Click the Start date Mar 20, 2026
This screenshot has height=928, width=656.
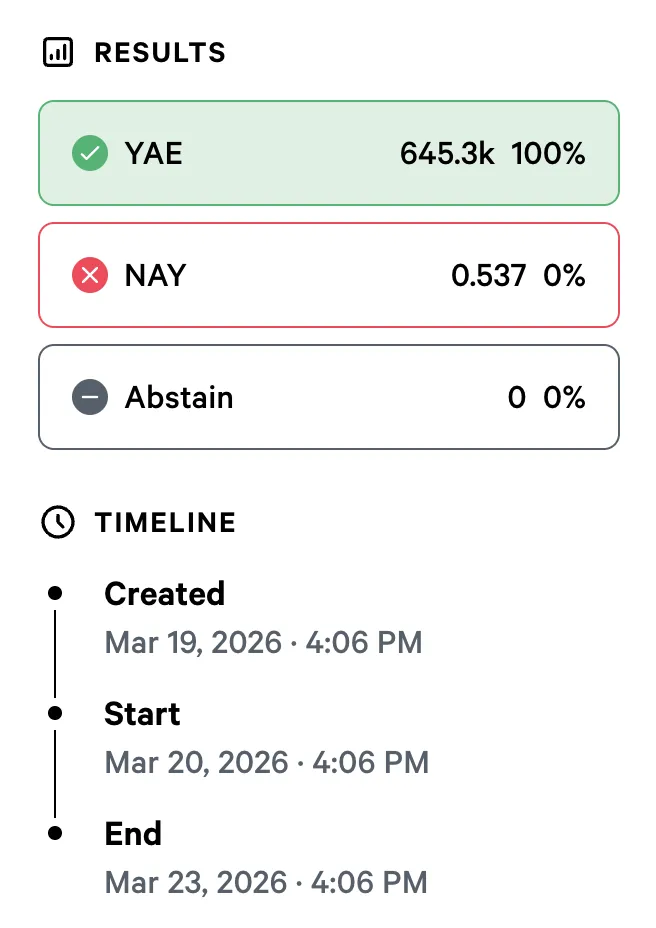click(266, 762)
